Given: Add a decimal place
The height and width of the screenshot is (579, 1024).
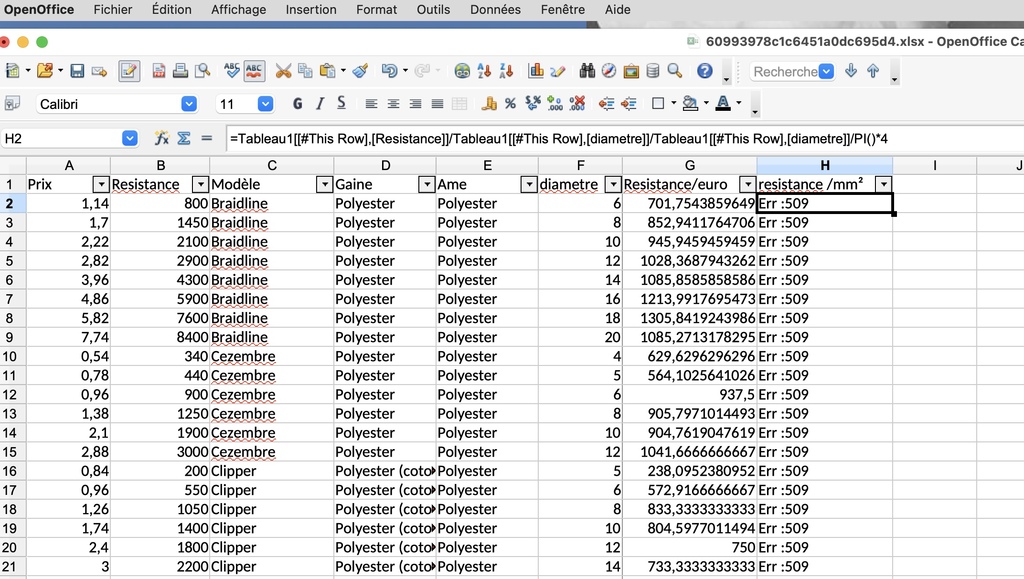Looking at the screenshot, I should coord(554,104).
